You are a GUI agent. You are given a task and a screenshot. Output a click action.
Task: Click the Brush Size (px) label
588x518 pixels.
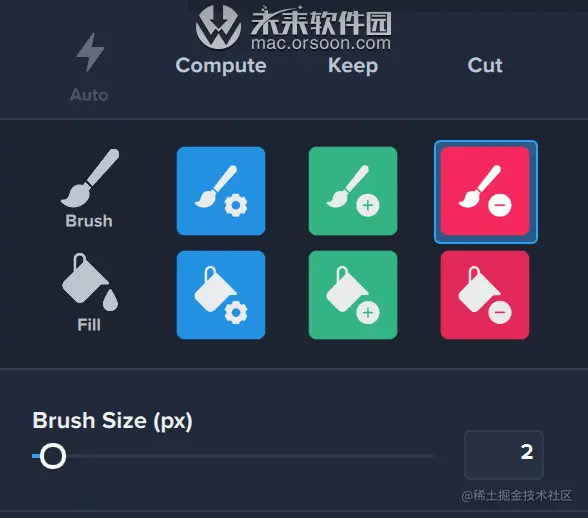pyautogui.click(x=112, y=421)
